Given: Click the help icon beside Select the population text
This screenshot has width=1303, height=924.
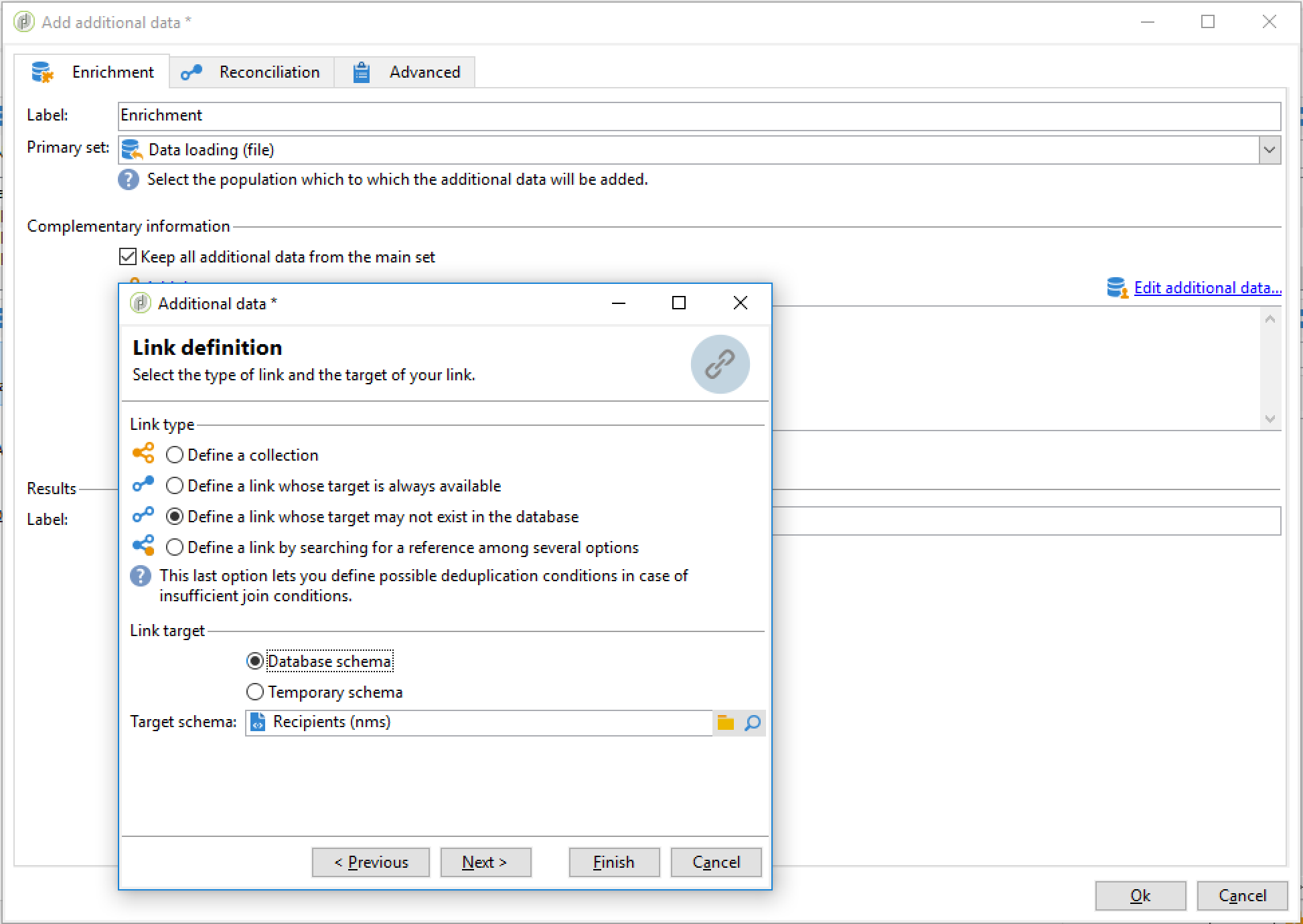Looking at the screenshot, I should 129,179.
